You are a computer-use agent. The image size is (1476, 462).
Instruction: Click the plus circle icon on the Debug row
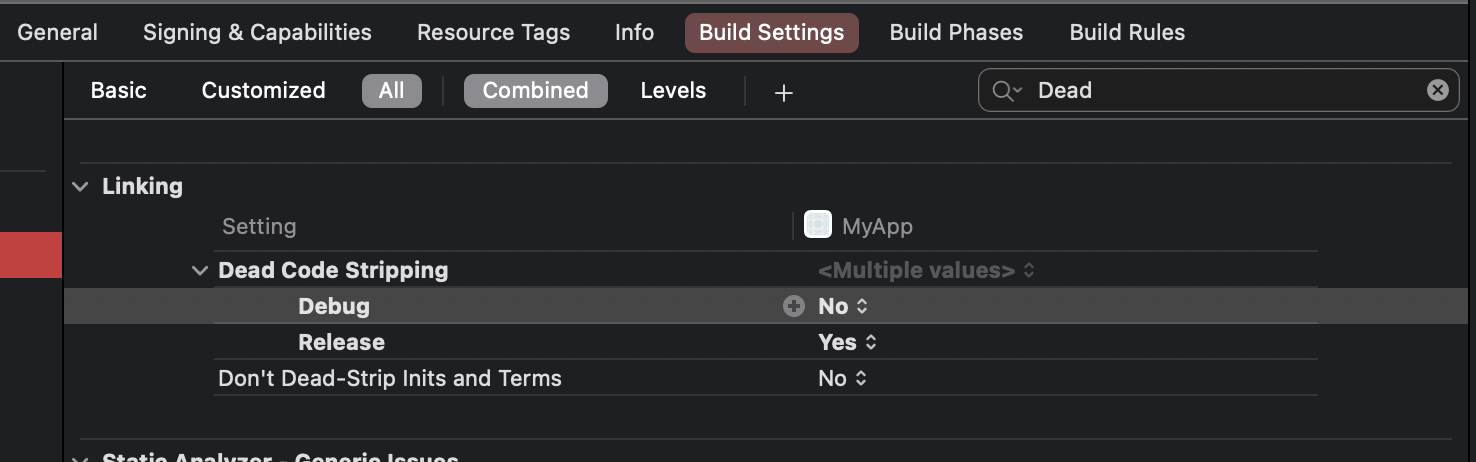(x=793, y=306)
